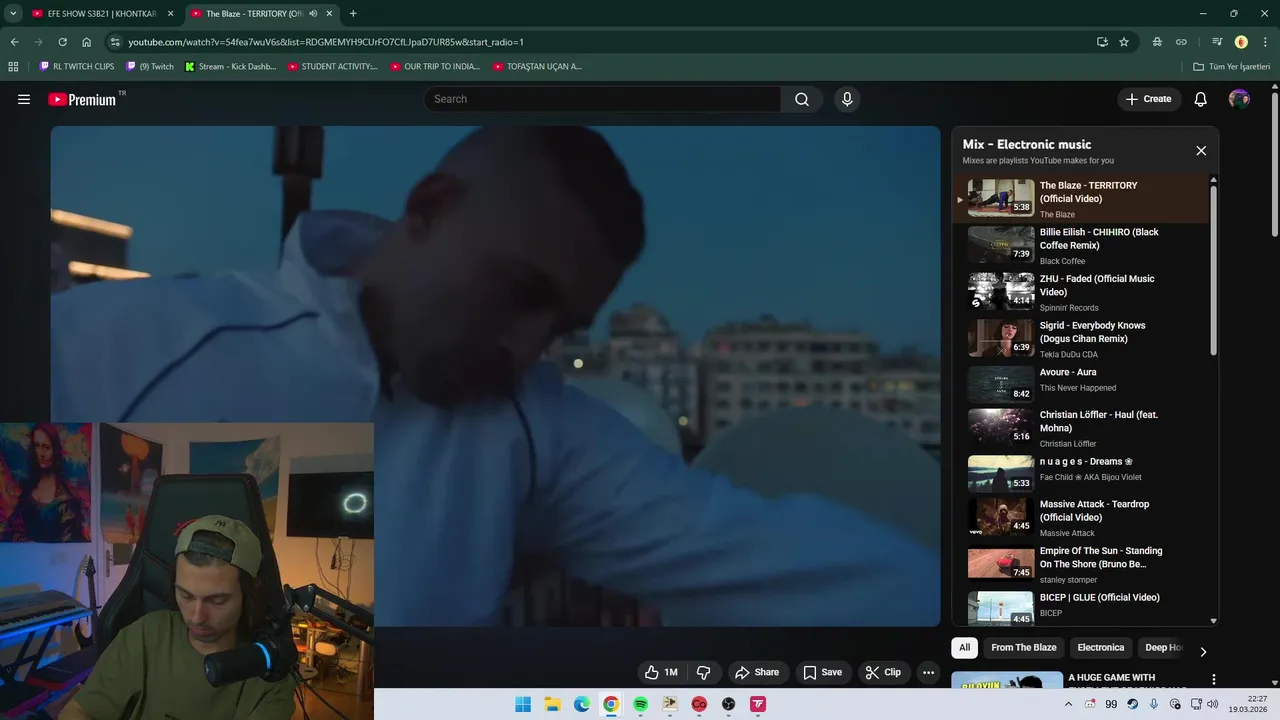Image resolution: width=1280 pixels, height=720 pixels.
Task: Open RL TWITCH CLIPS bookmark
Action: coord(77,67)
